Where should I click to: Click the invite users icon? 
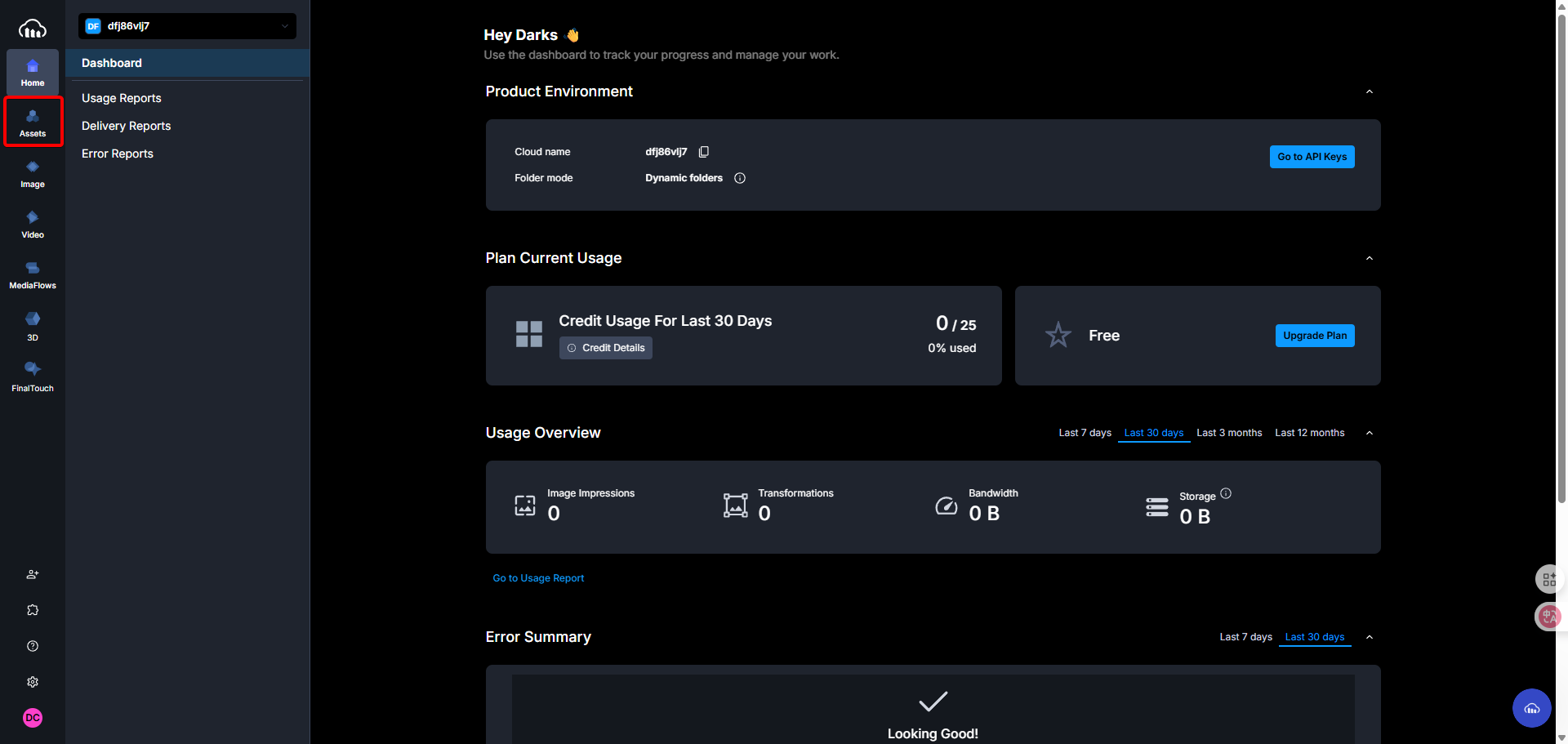[x=33, y=574]
